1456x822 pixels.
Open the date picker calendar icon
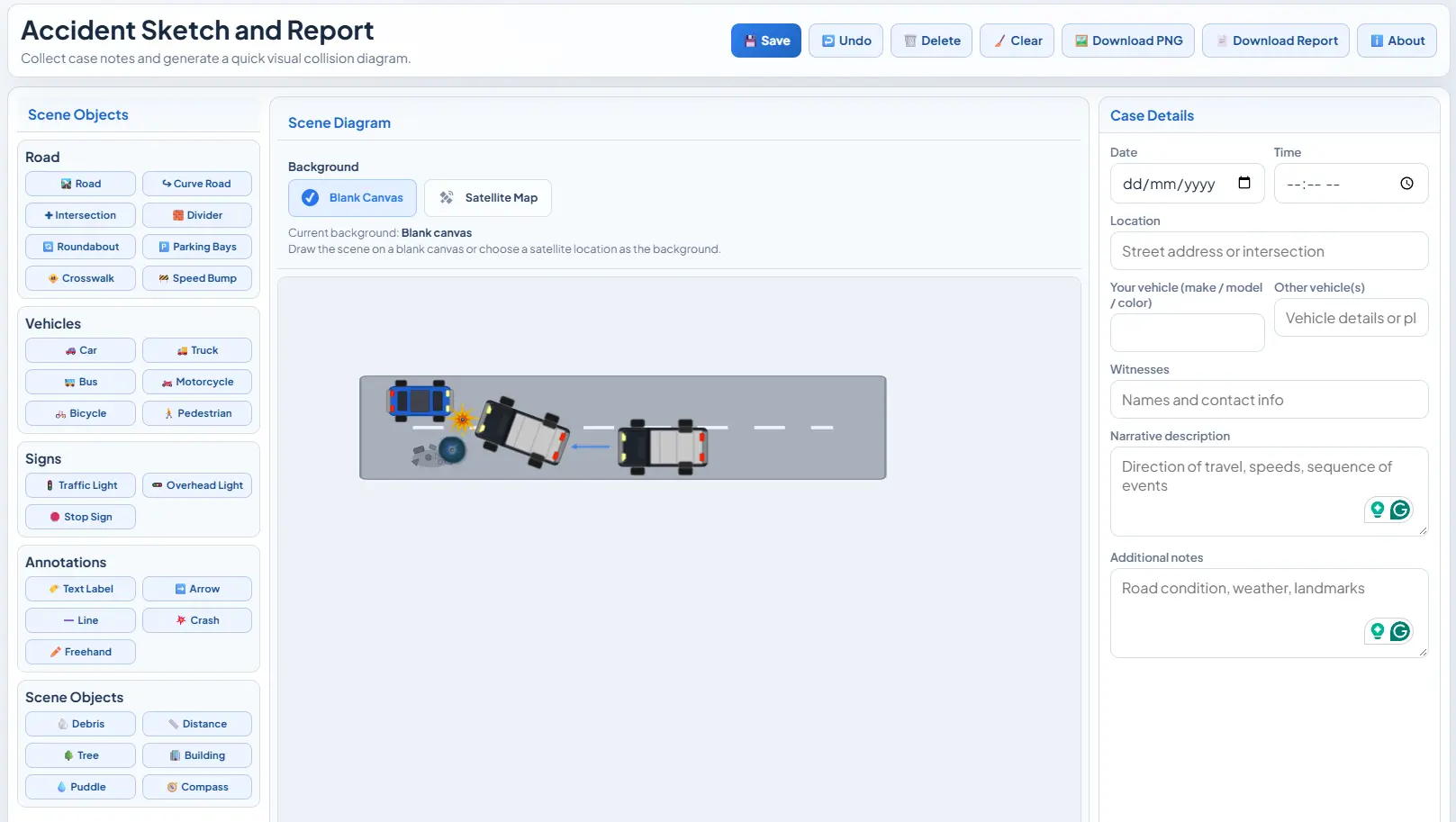pyautogui.click(x=1244, y=183)
